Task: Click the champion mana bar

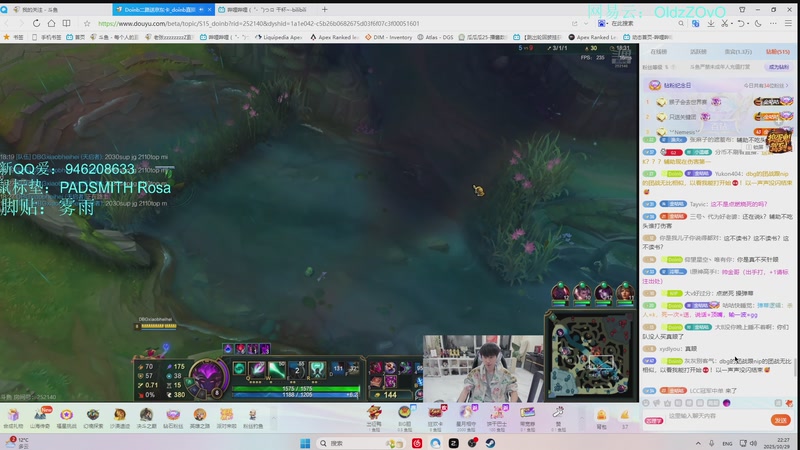Action: point(295,394)
